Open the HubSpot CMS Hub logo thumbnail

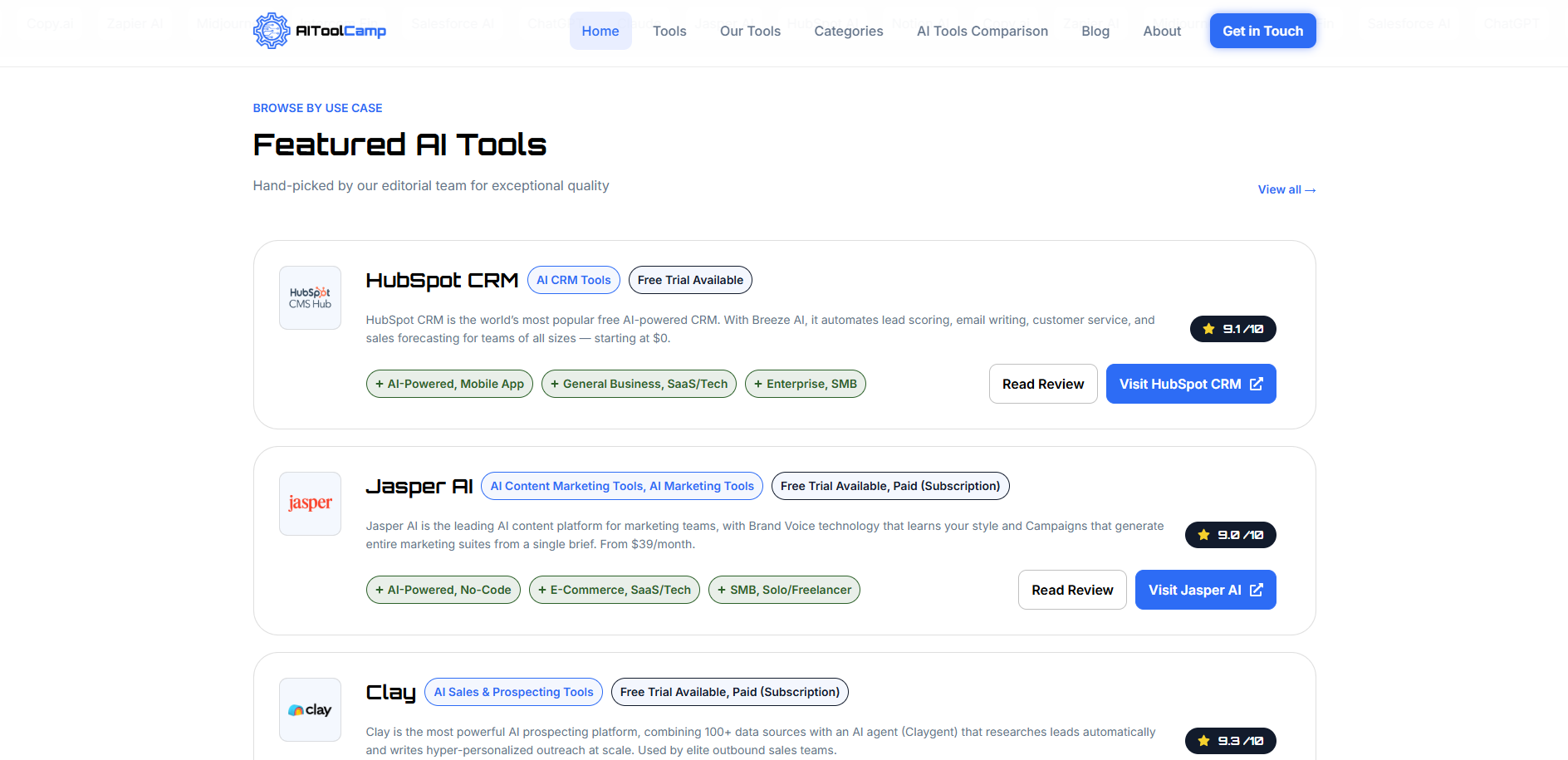point(310,297)
